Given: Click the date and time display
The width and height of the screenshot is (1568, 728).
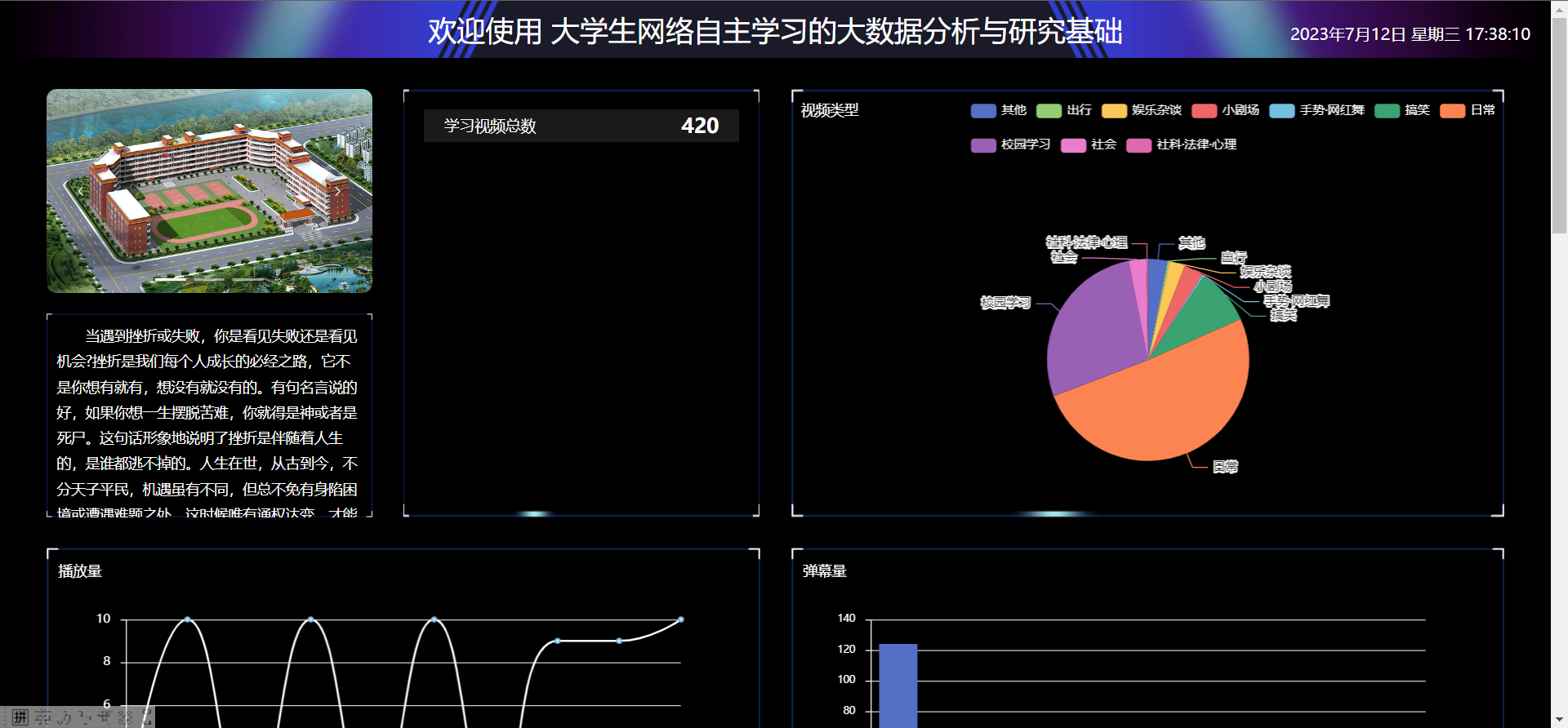Looking at the screenshot, I should pyautogui.click(x=1410, y=34).
